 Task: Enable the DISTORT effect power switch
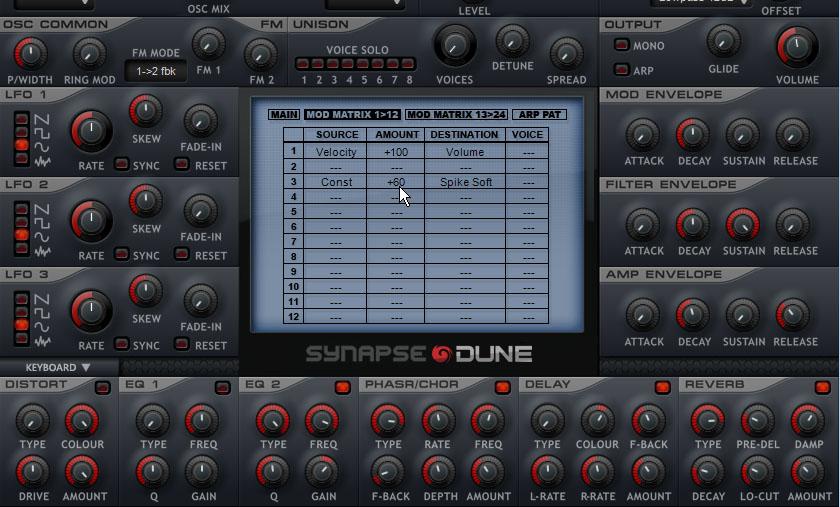click(x=102, y=387)
